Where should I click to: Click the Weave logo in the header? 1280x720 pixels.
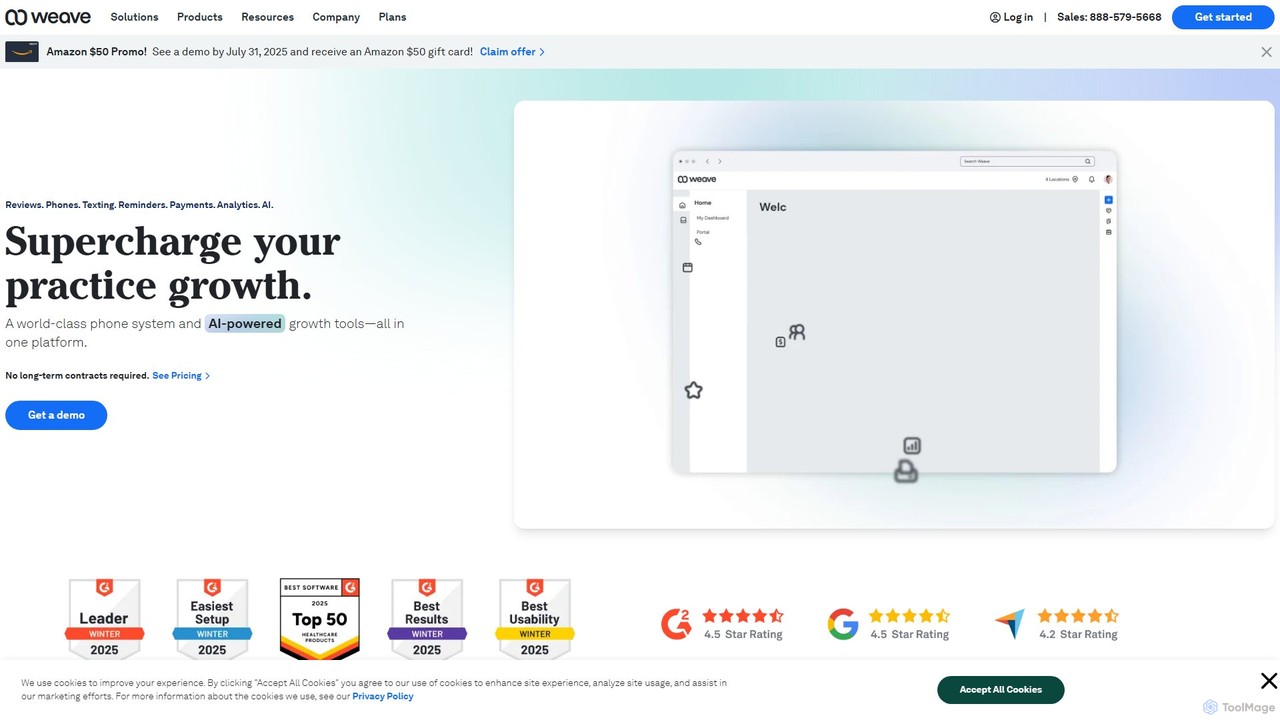(48, 17)
